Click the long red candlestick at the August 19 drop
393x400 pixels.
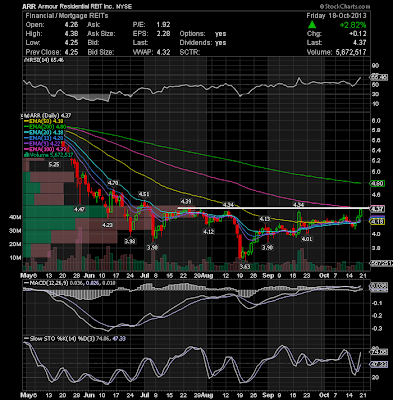pyautogui.click(x=240, y=246)
